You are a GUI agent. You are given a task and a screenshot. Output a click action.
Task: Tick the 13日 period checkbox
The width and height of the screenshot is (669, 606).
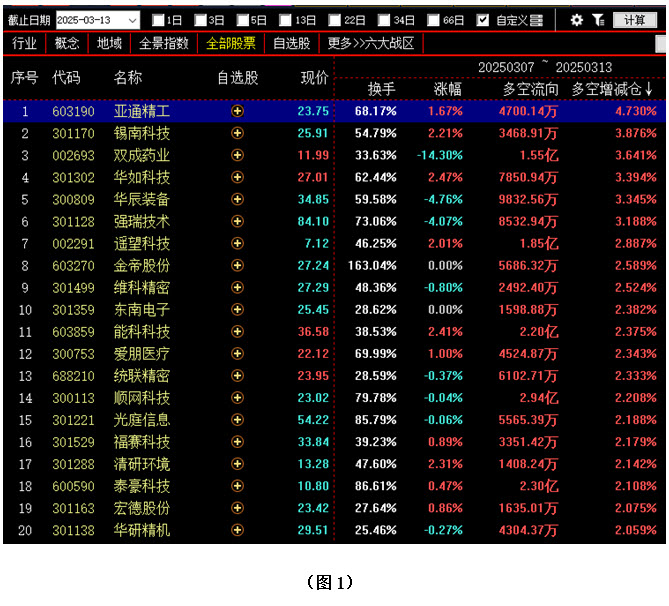point(285,20)
